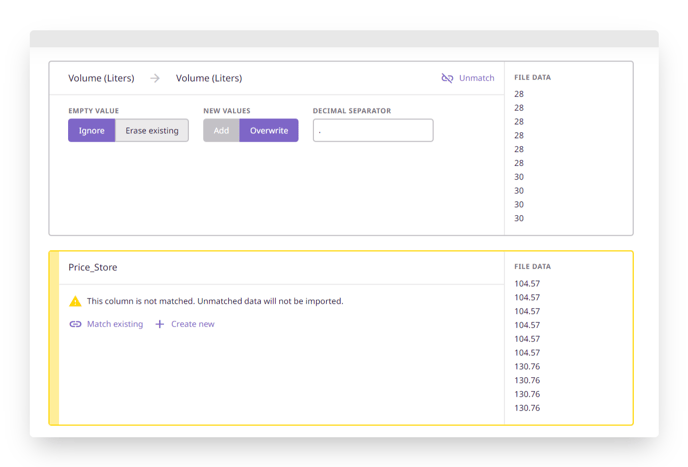Match Price_Store to an existing column
The width and height of the screenshot is (688, 467).
[106, 324]
